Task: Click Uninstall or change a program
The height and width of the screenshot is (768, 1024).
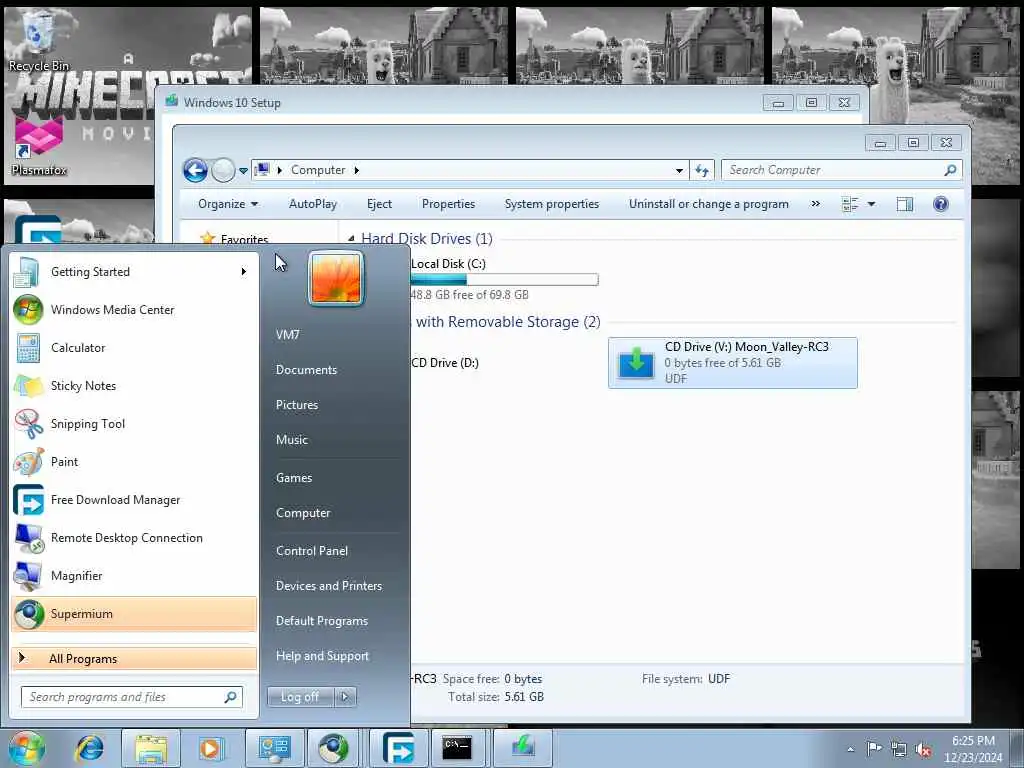Action: 709,204
